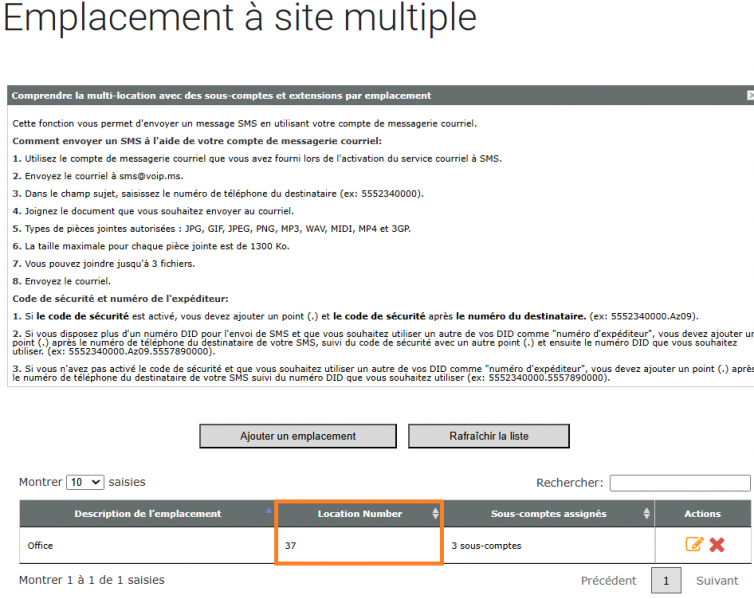
Task: Click 'Code de sécurité et numéro de l'expéditeur' heading
Action: 120,299
